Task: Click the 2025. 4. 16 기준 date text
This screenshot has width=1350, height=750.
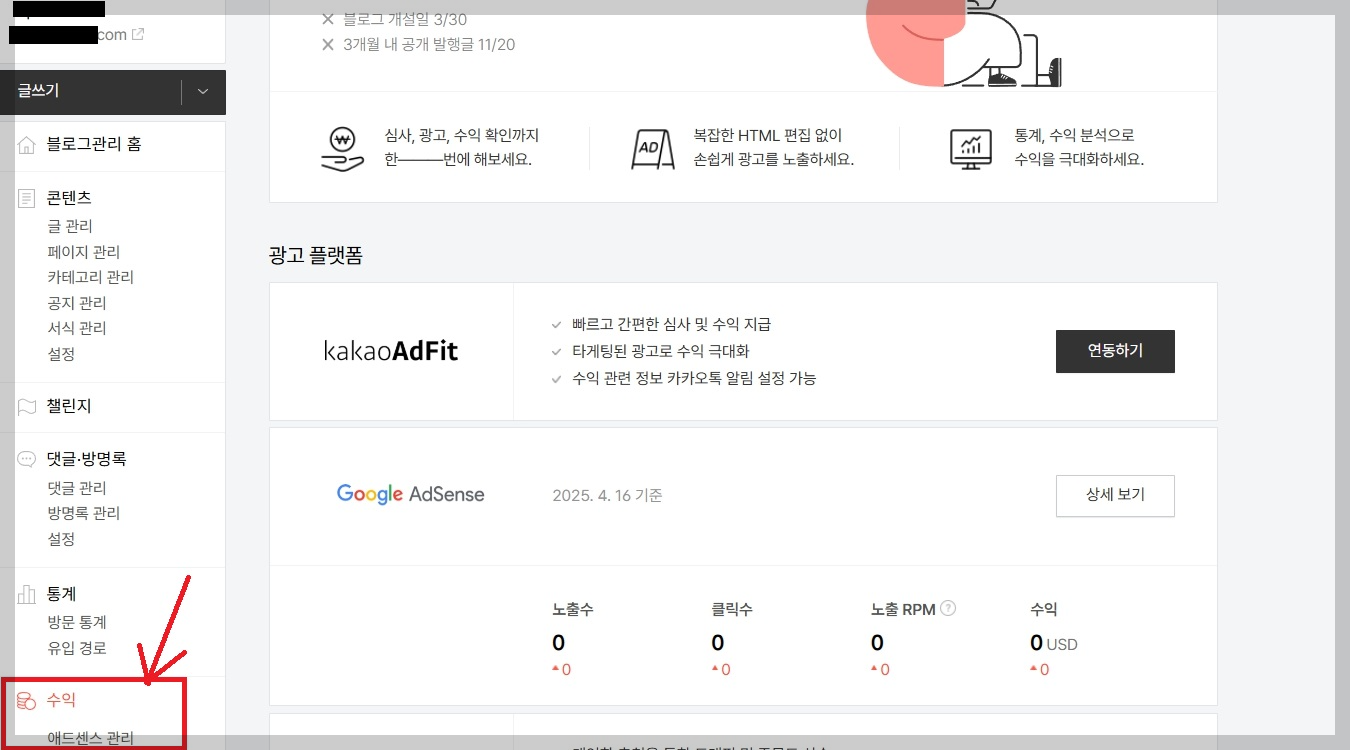Action: [x=607, y=495]
